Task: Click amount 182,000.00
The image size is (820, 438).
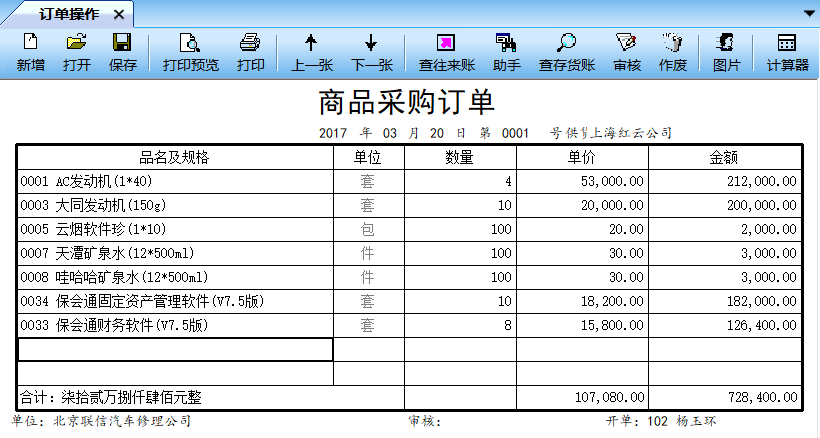Action: (725, 302)
